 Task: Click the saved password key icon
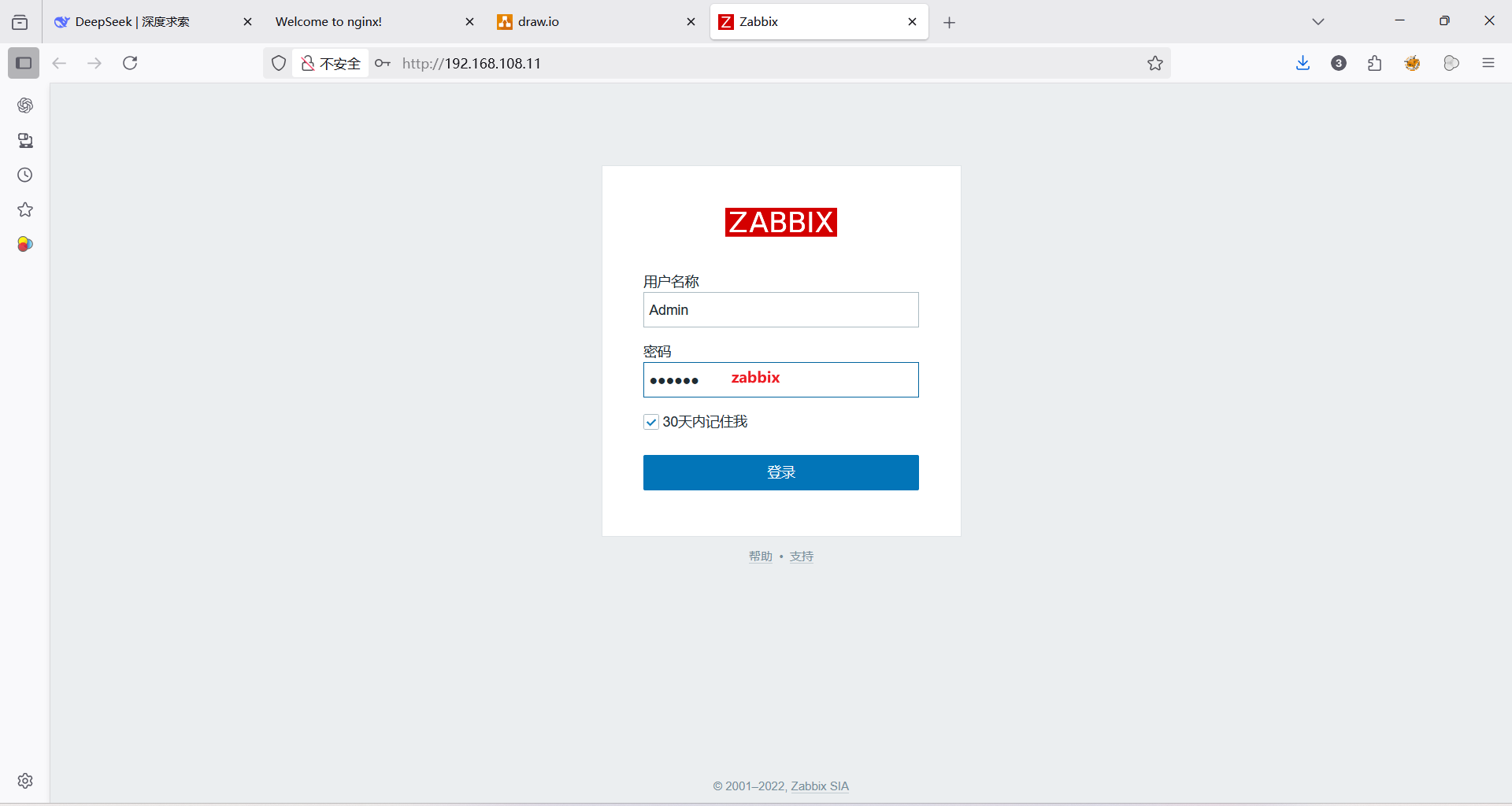[383, 63]
